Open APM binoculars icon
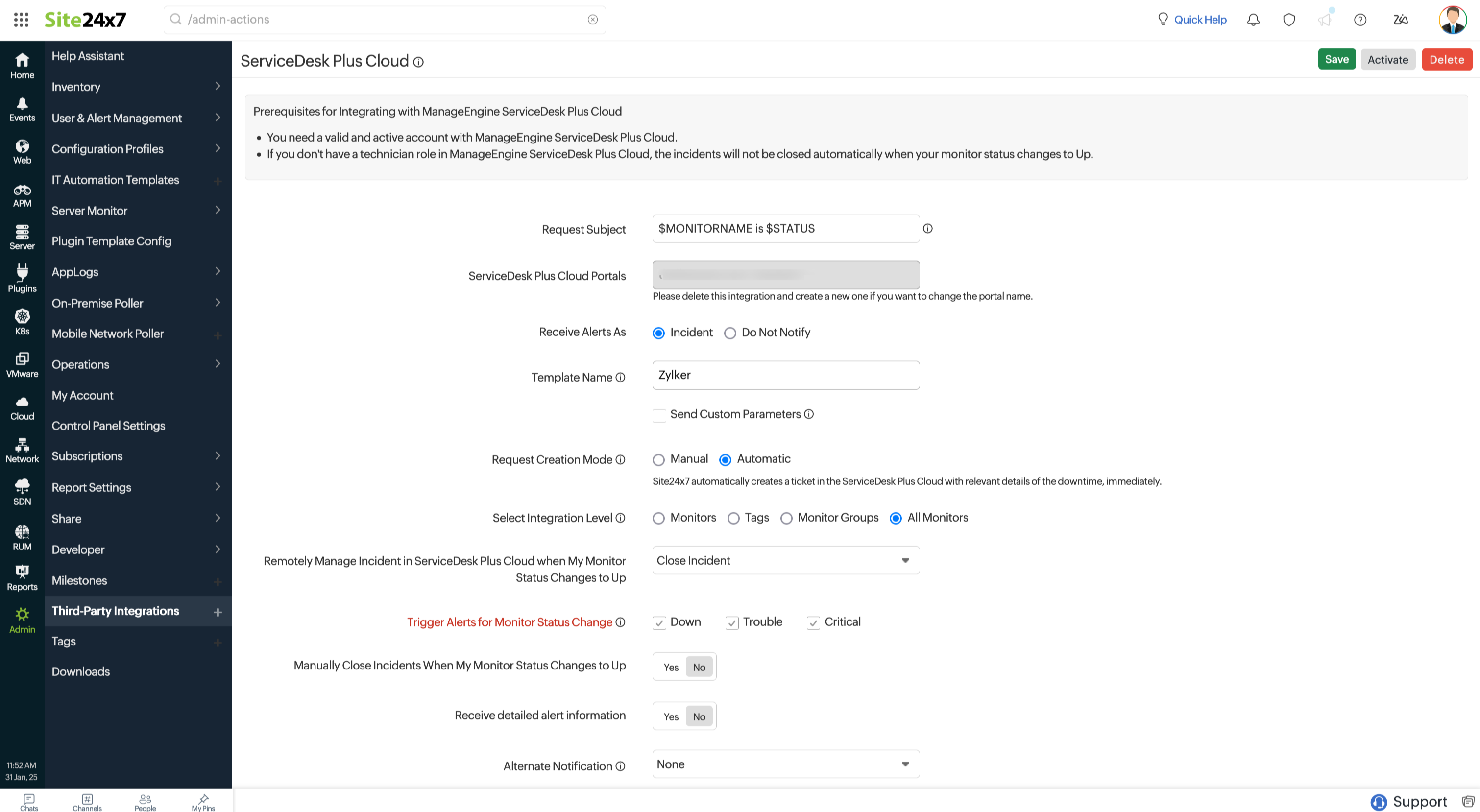 [22, 195]
